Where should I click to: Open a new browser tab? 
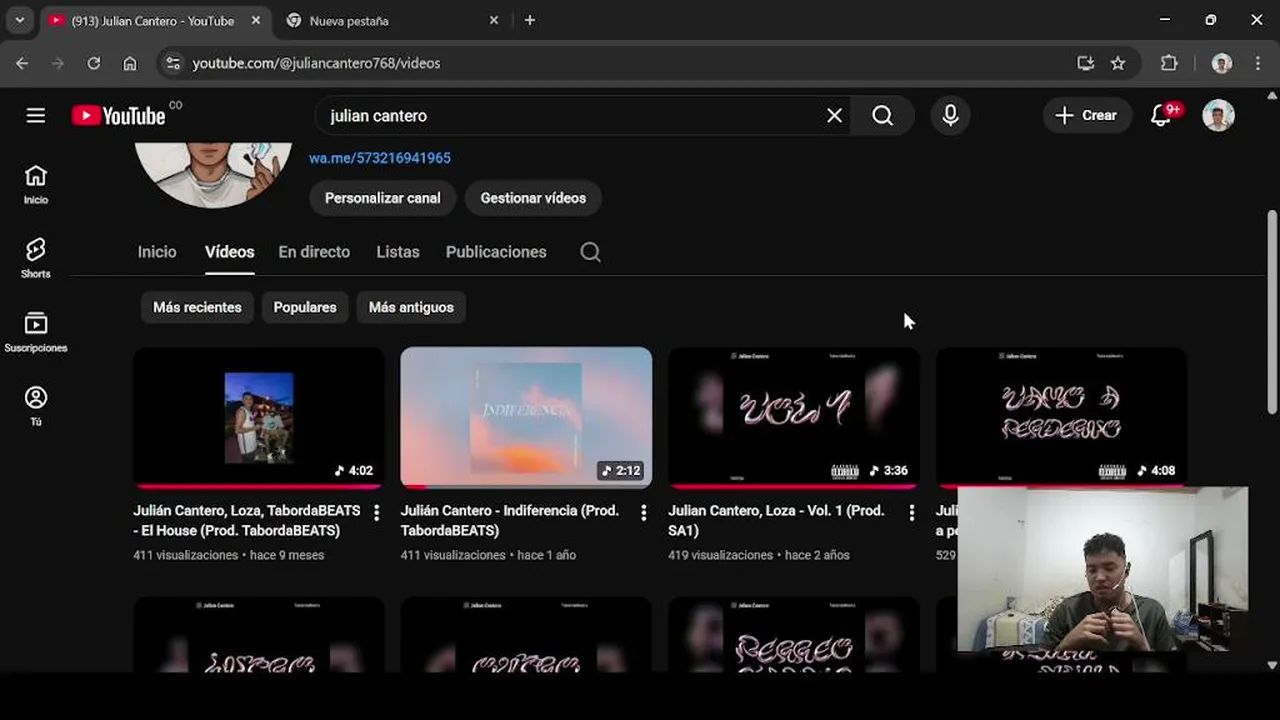point(530,20)
